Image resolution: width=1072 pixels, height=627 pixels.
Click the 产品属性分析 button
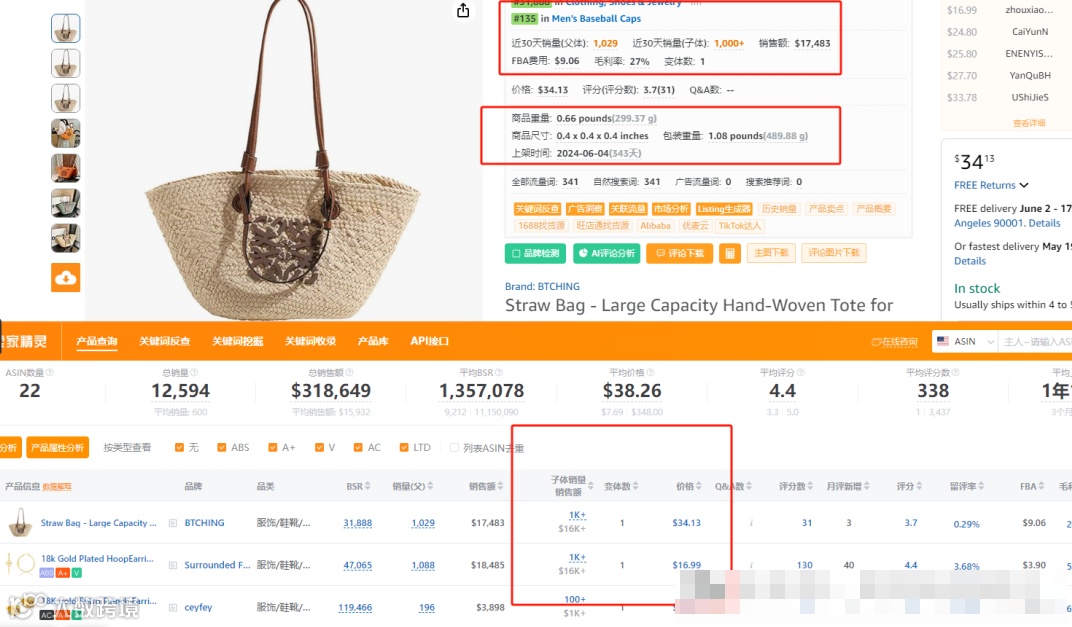click(57, 448)
